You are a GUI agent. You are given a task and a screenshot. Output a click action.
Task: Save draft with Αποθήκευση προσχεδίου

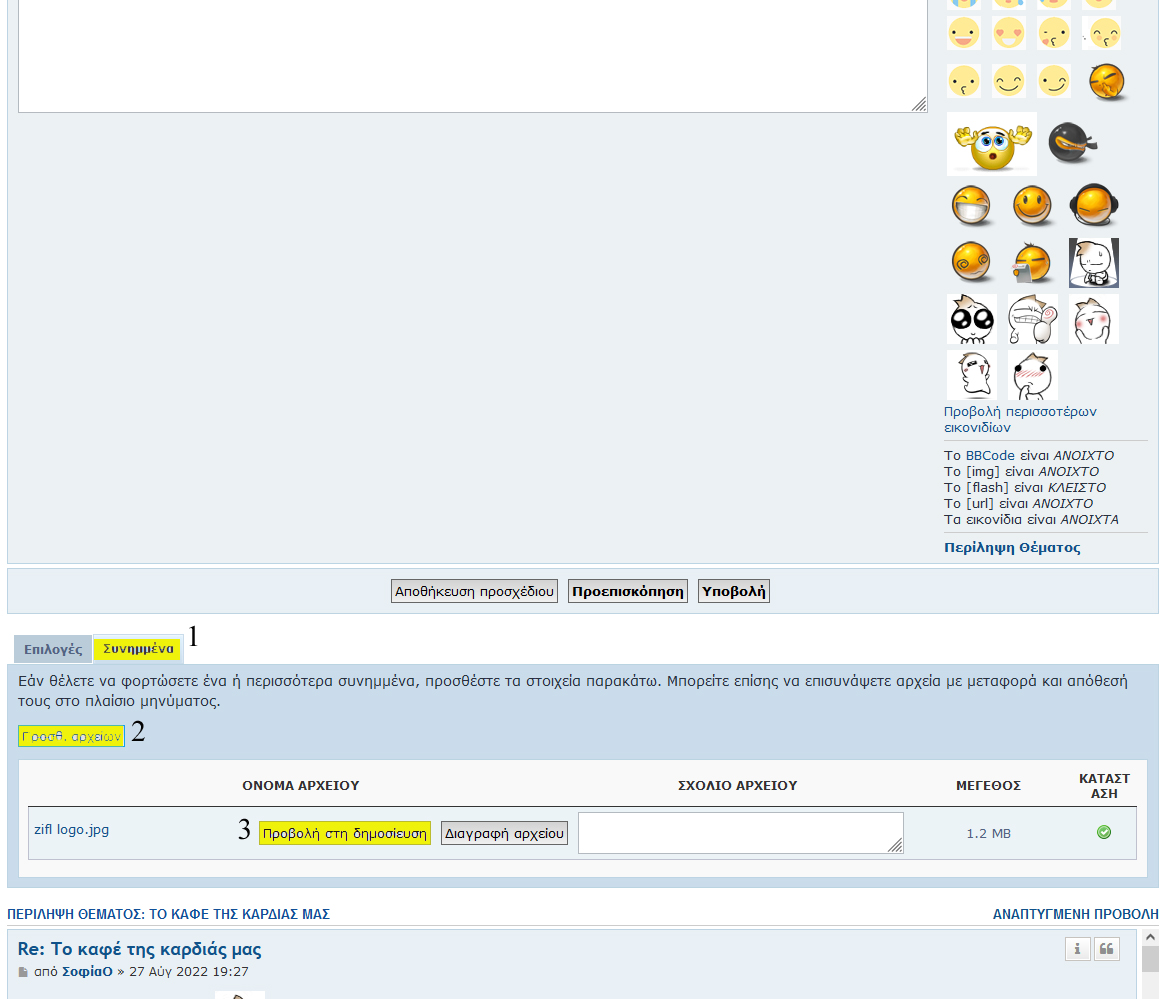click(474, 591)
